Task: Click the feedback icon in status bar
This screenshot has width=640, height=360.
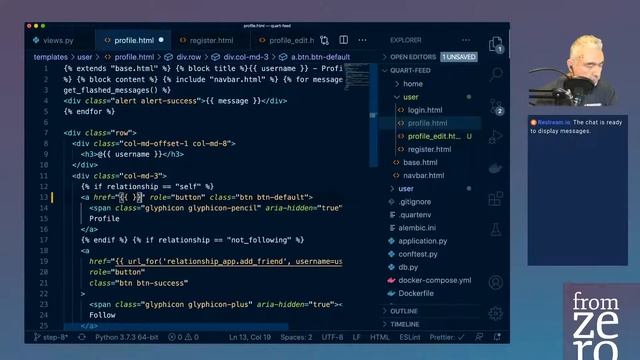Action: click(479, 337)
